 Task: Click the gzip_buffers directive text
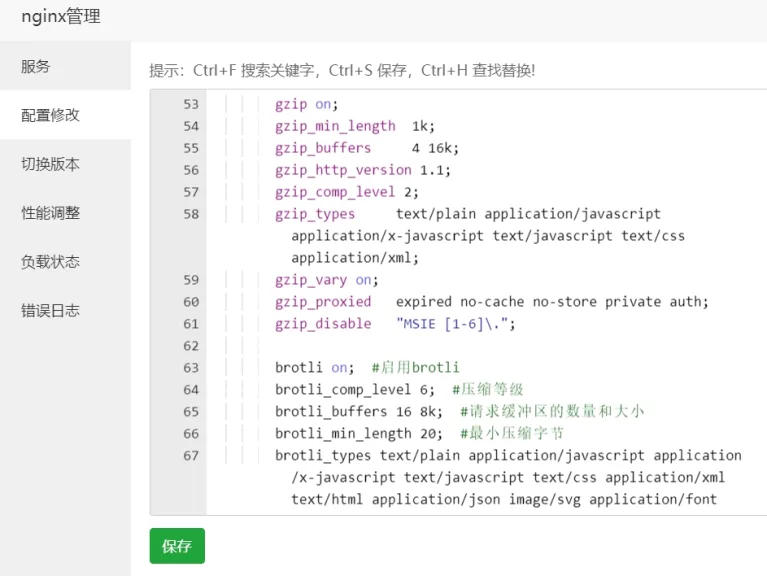coord(323,148)
